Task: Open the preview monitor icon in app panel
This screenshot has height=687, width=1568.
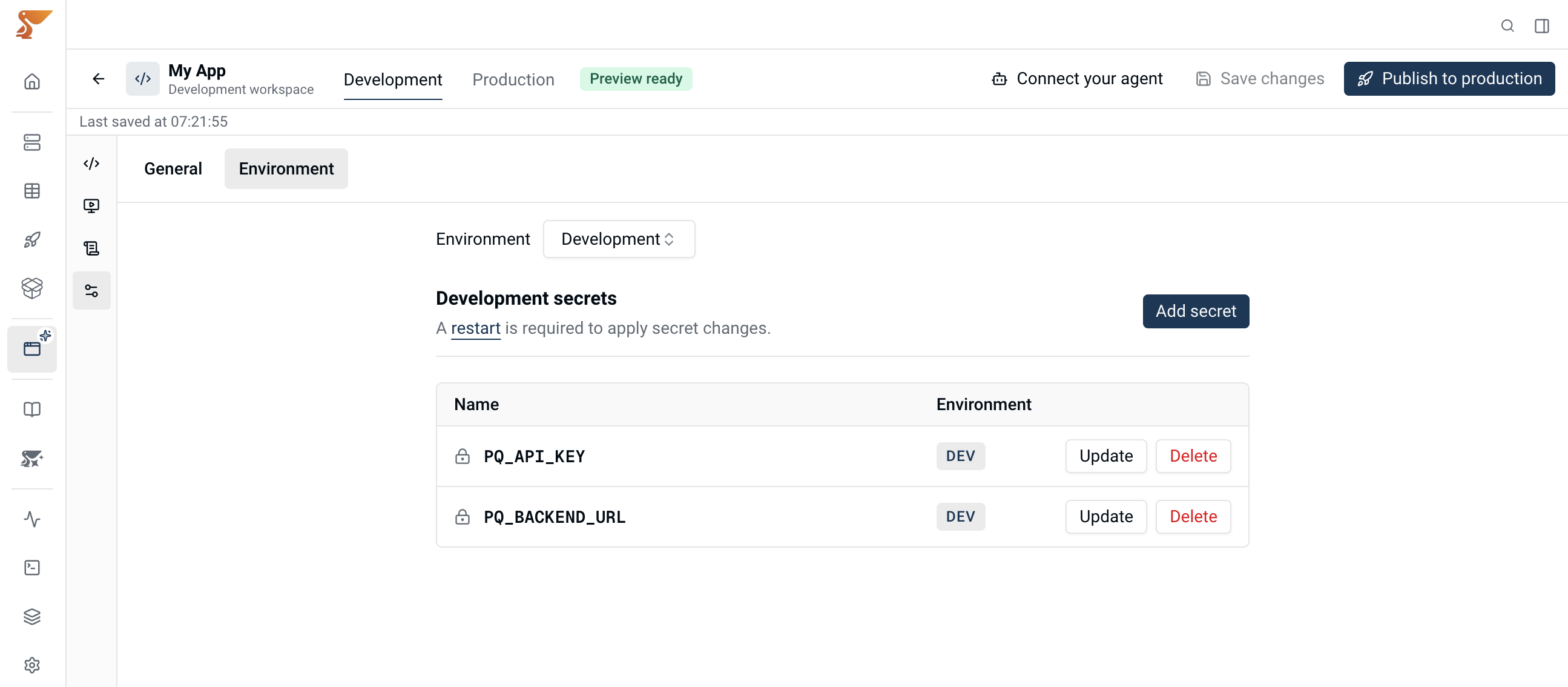Action: [91, 206]
